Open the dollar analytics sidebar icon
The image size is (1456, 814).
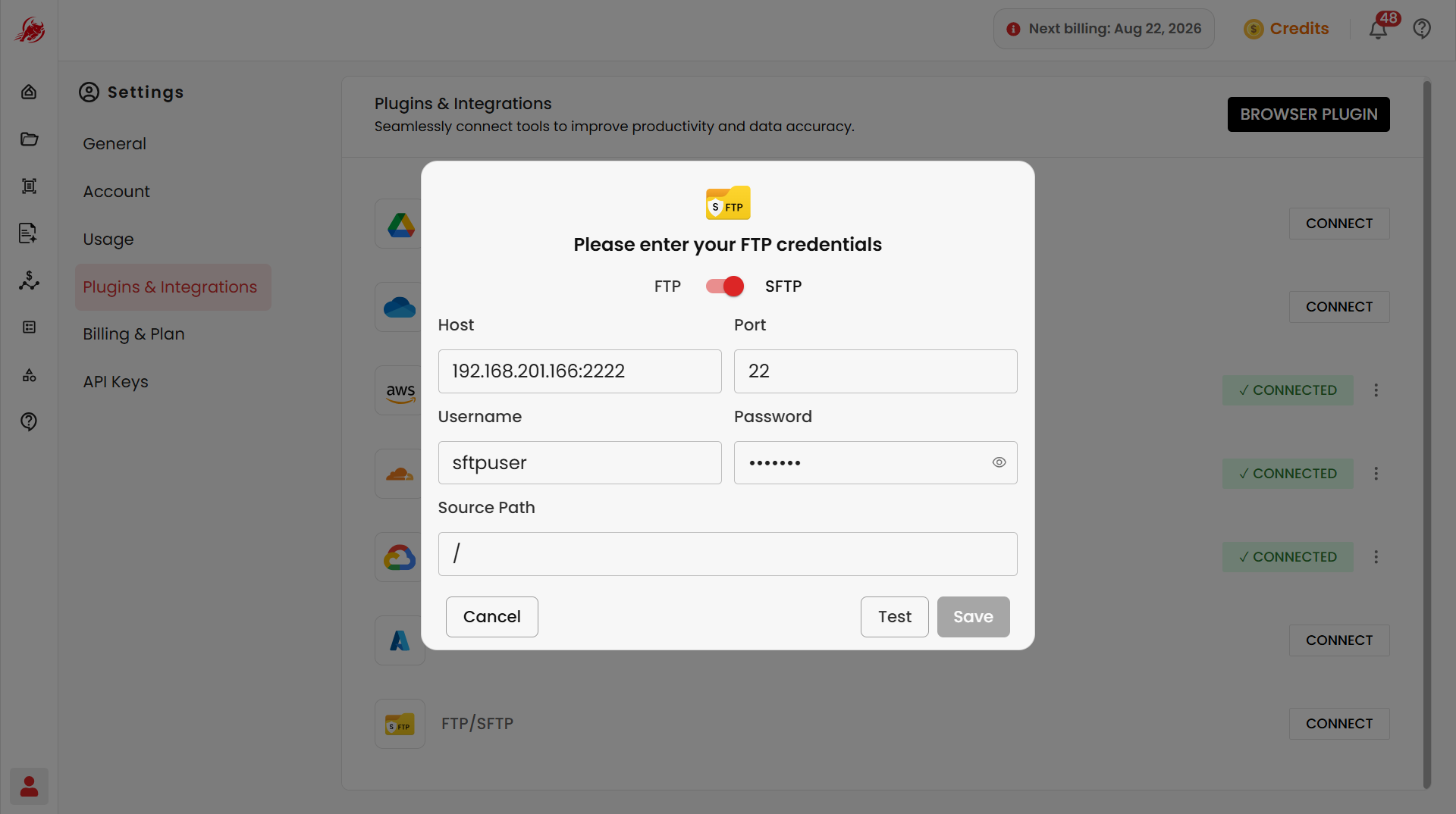pos(29,280)
